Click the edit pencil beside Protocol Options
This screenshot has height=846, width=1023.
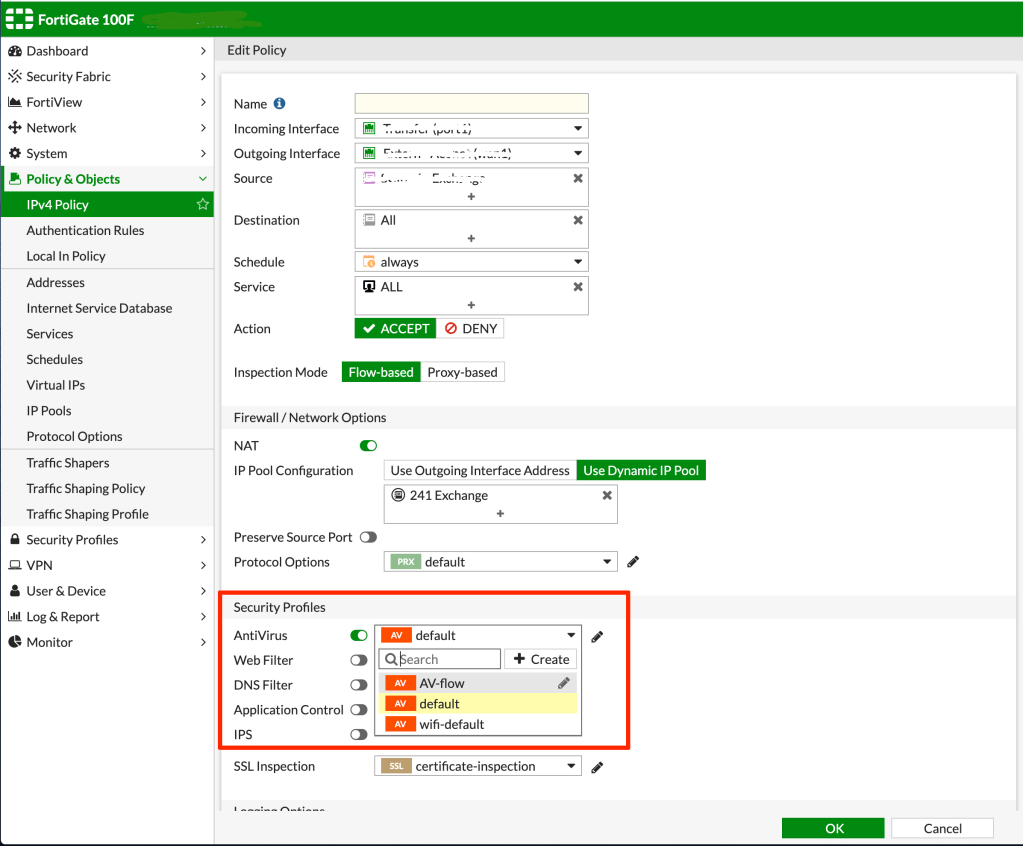point(633,562)
